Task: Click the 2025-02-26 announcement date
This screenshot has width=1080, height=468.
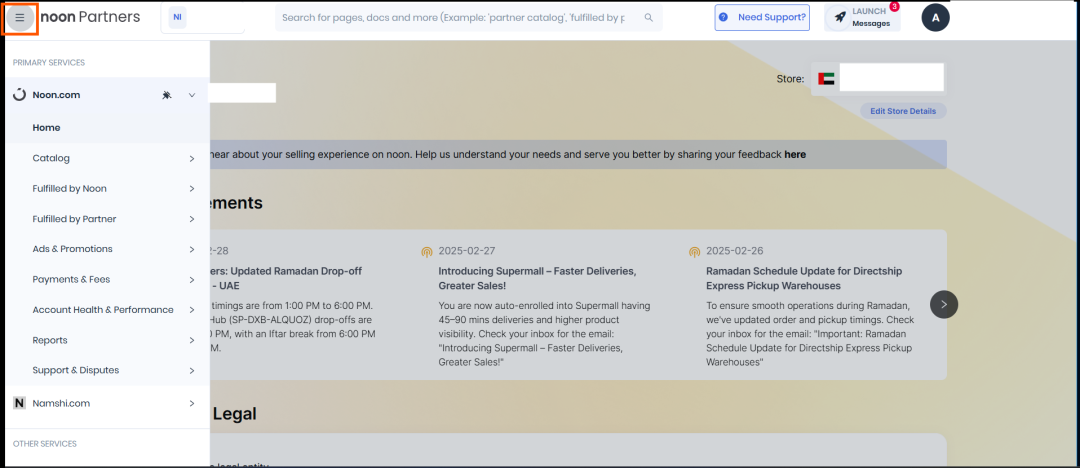Action: click(x=734, y=251)
